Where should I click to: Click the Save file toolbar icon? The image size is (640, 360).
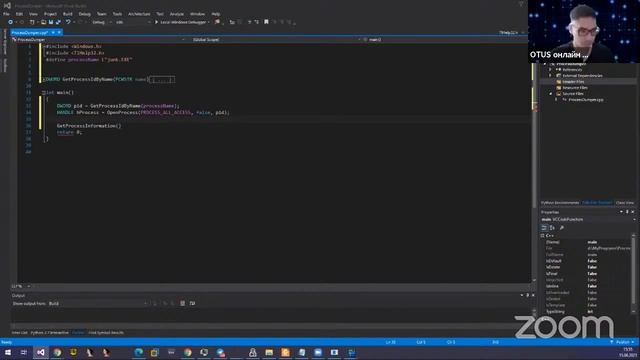pos(51,22)
